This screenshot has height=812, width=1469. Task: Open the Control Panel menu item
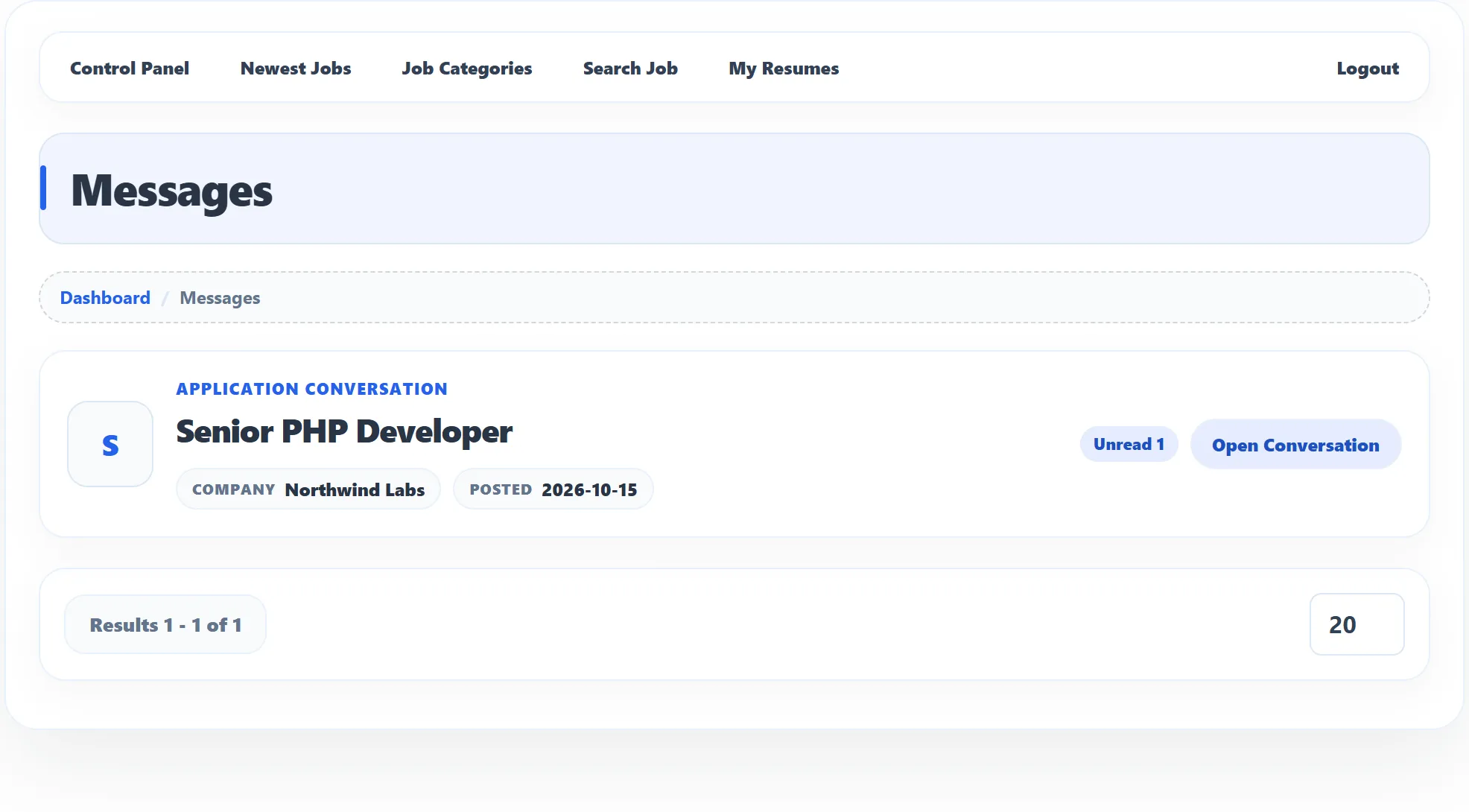[130, 68]
